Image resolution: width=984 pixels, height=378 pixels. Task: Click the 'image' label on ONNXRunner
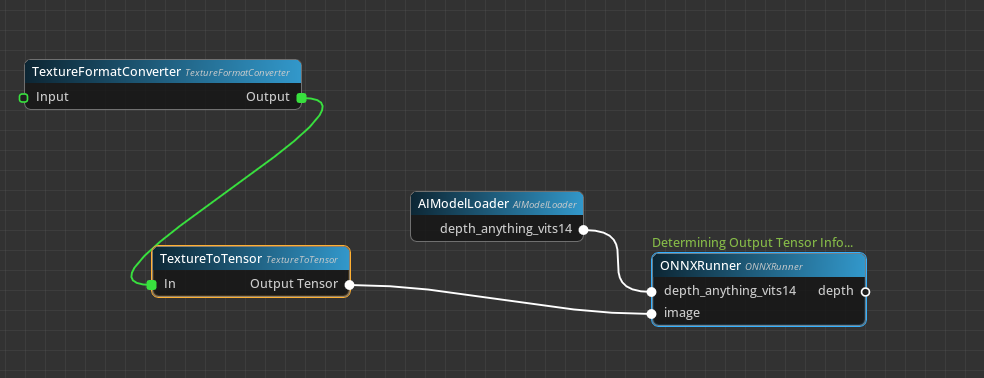pyautogui.click(x=682, y=313)
